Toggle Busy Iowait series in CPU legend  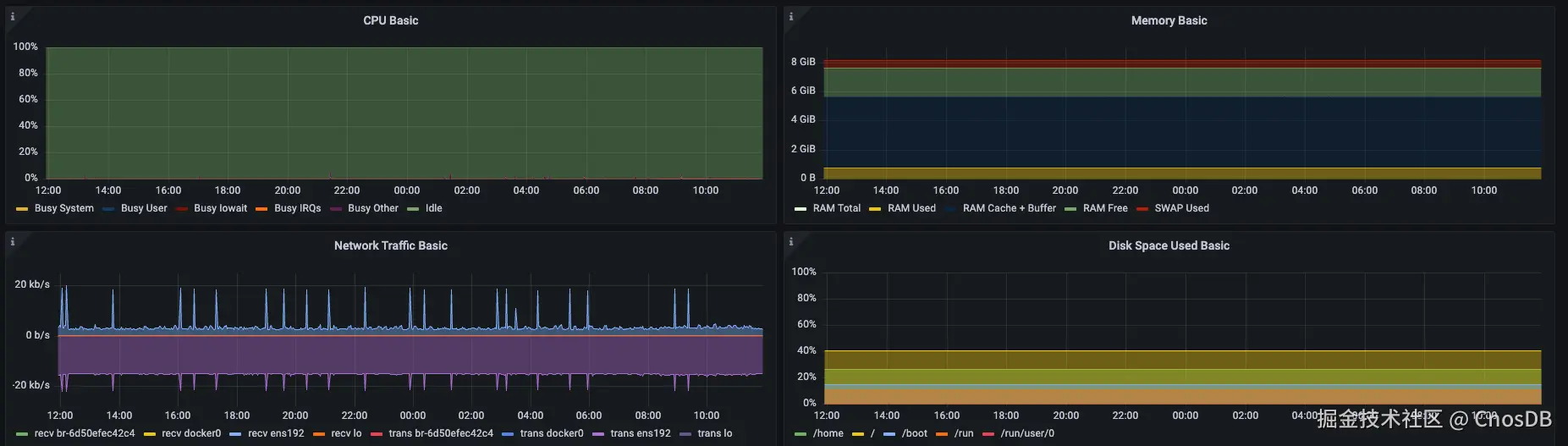point(221,208)
